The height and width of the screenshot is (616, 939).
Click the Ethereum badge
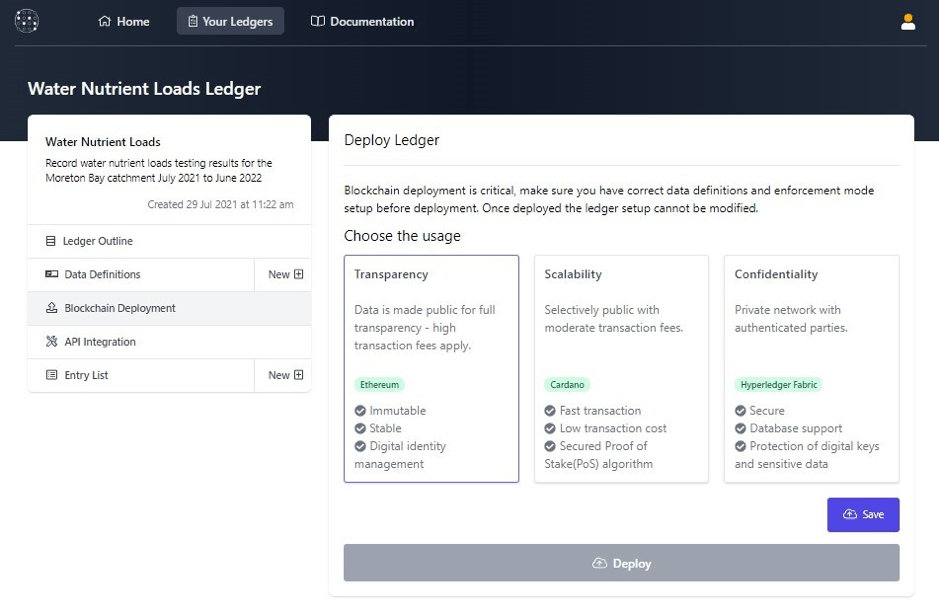point(380,385)
